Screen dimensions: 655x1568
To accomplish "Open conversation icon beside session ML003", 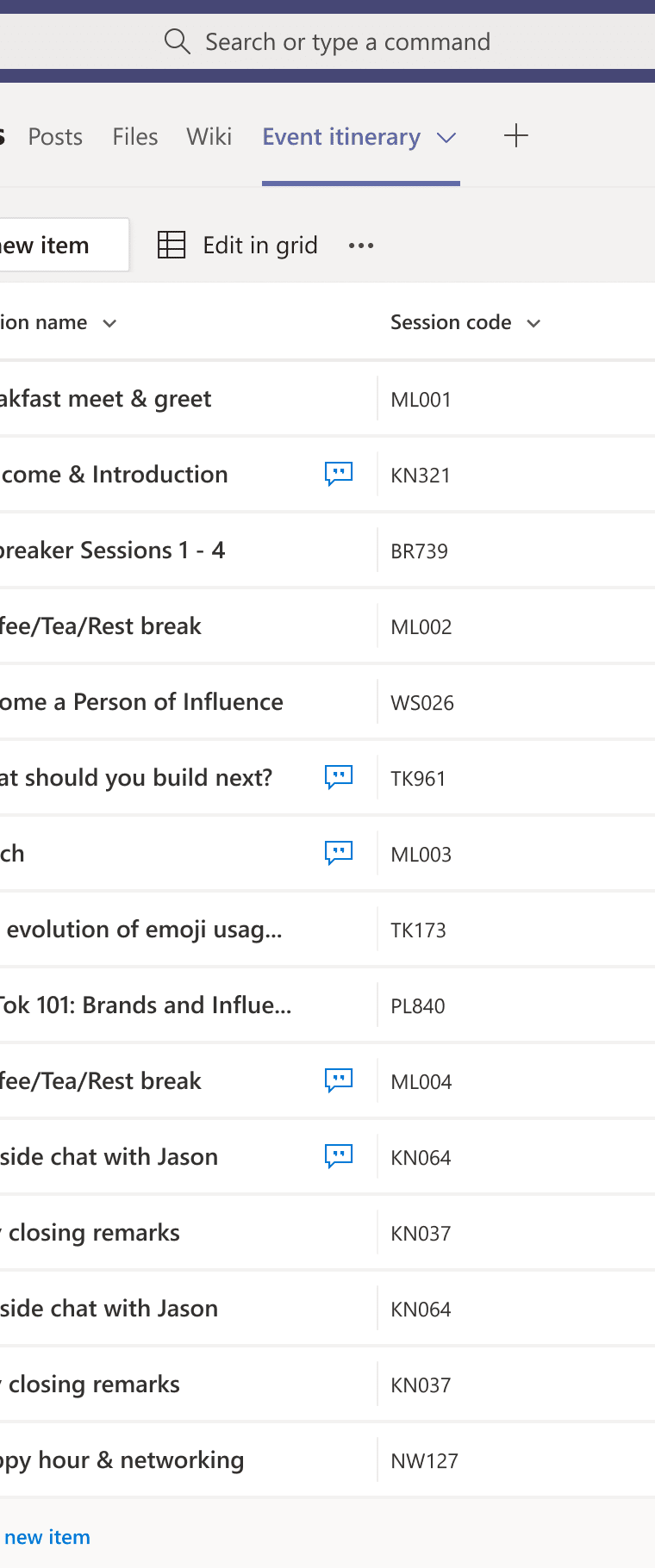I will (x=339, y=853).
